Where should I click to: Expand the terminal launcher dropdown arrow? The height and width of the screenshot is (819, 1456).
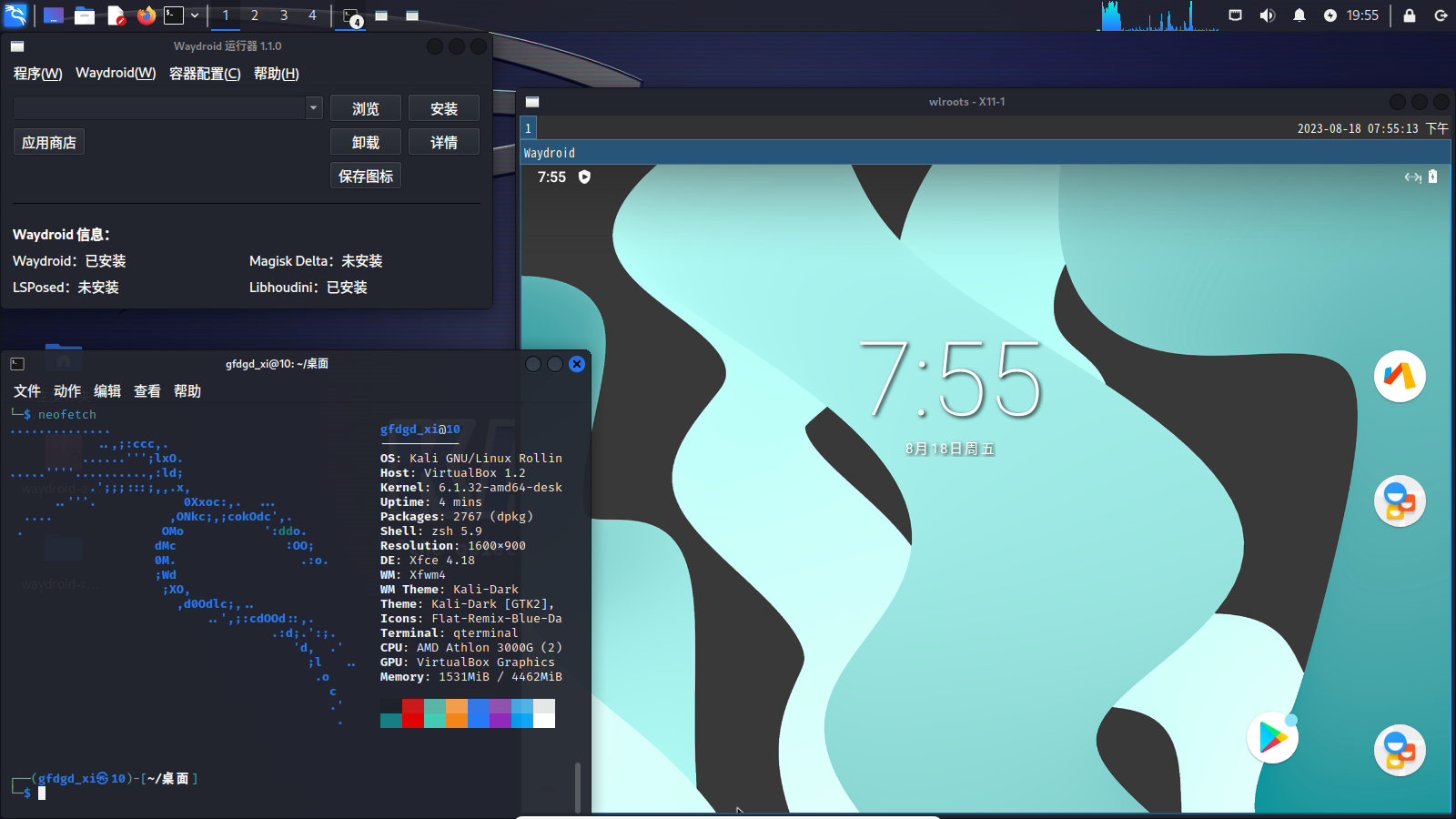[195, 15]
